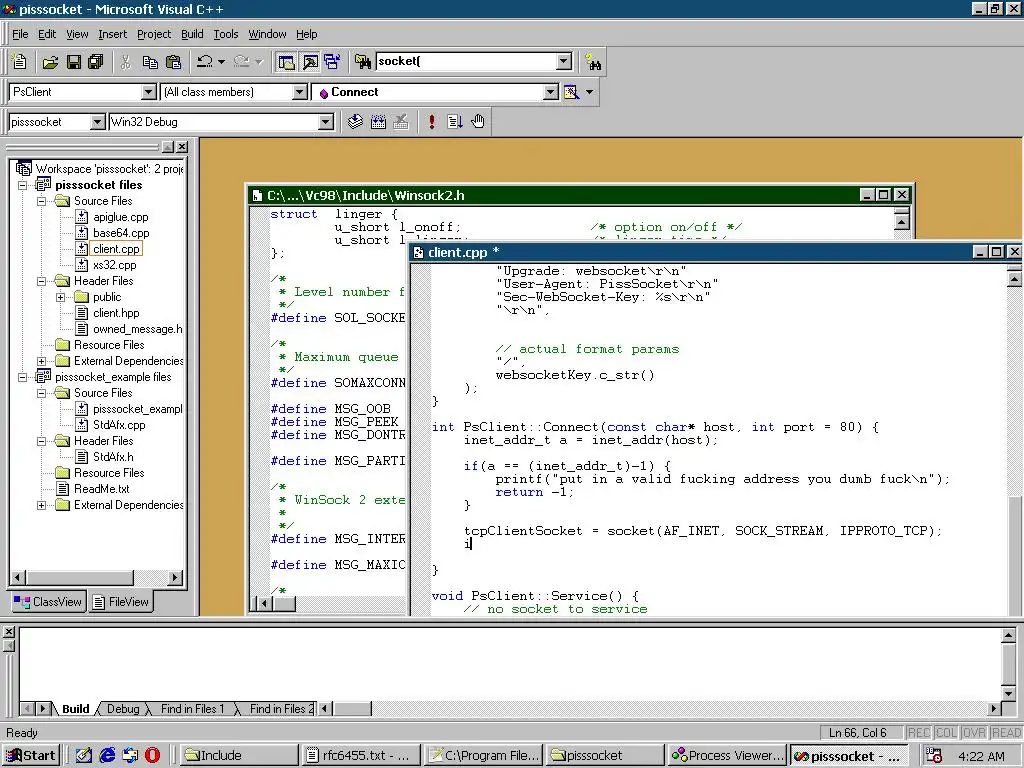Click the socket( find text field
This screenshot has width=1024, height=768.
point(464,62)
